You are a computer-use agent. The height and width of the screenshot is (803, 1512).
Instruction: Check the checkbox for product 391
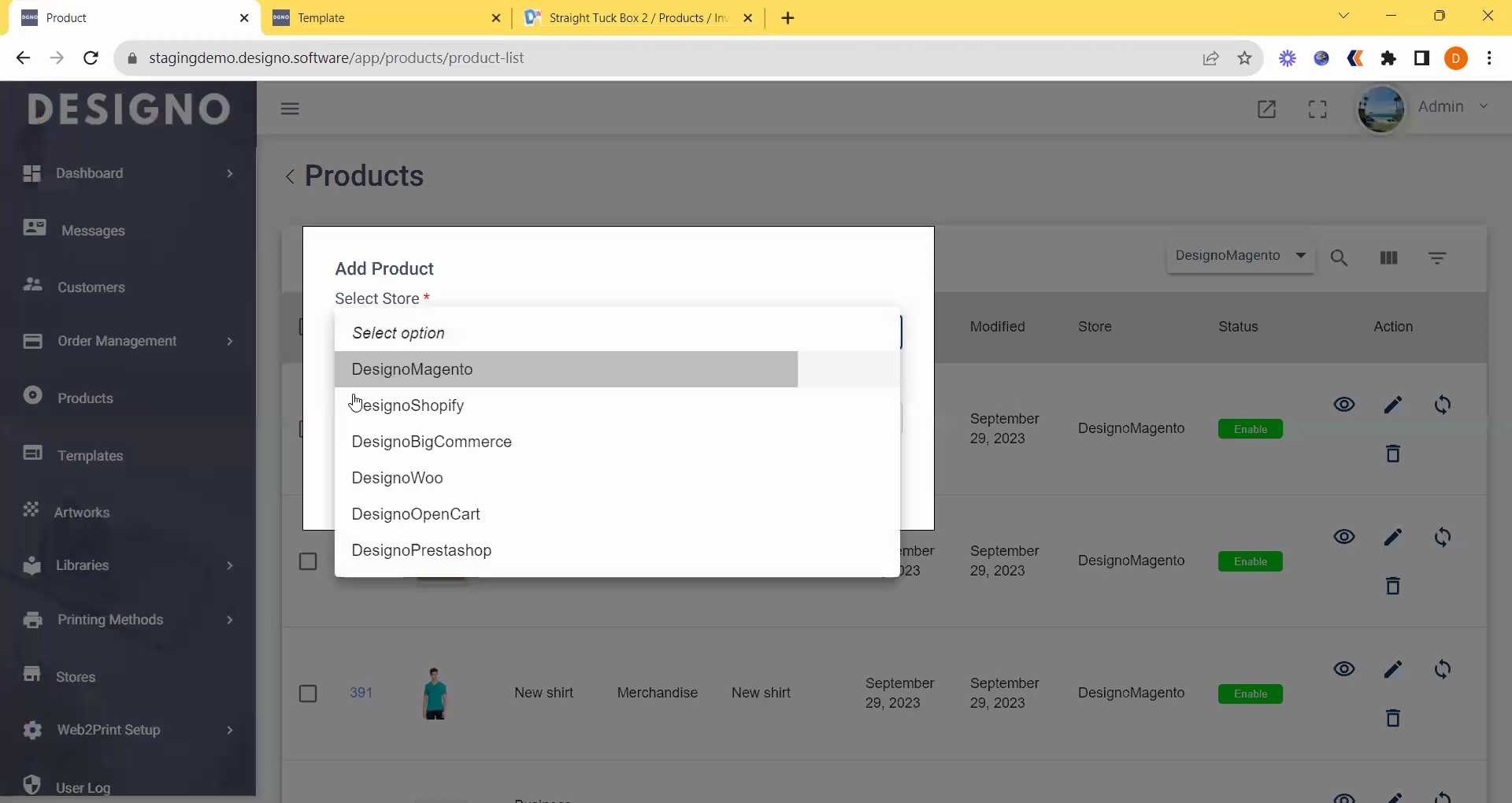(308, 694)
